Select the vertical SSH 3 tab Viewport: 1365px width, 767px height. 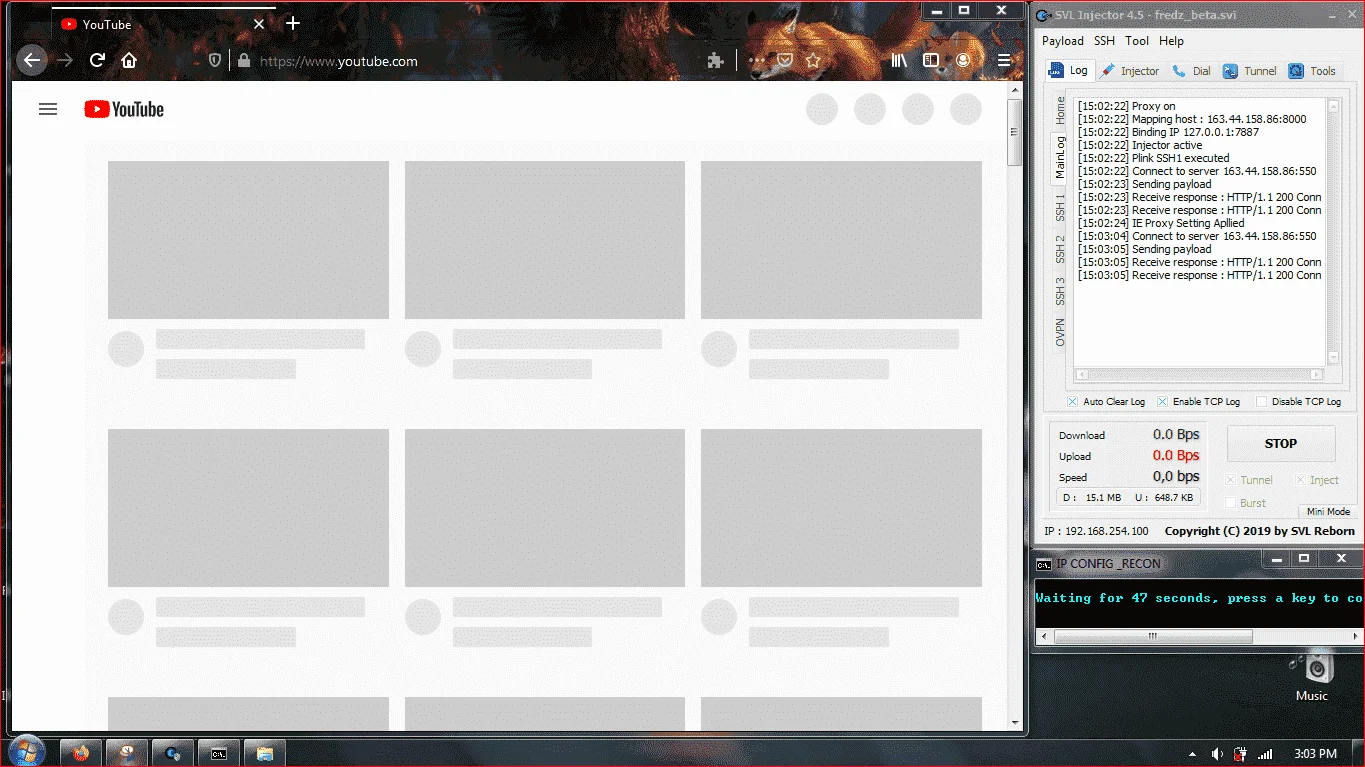click(1061, 291)
